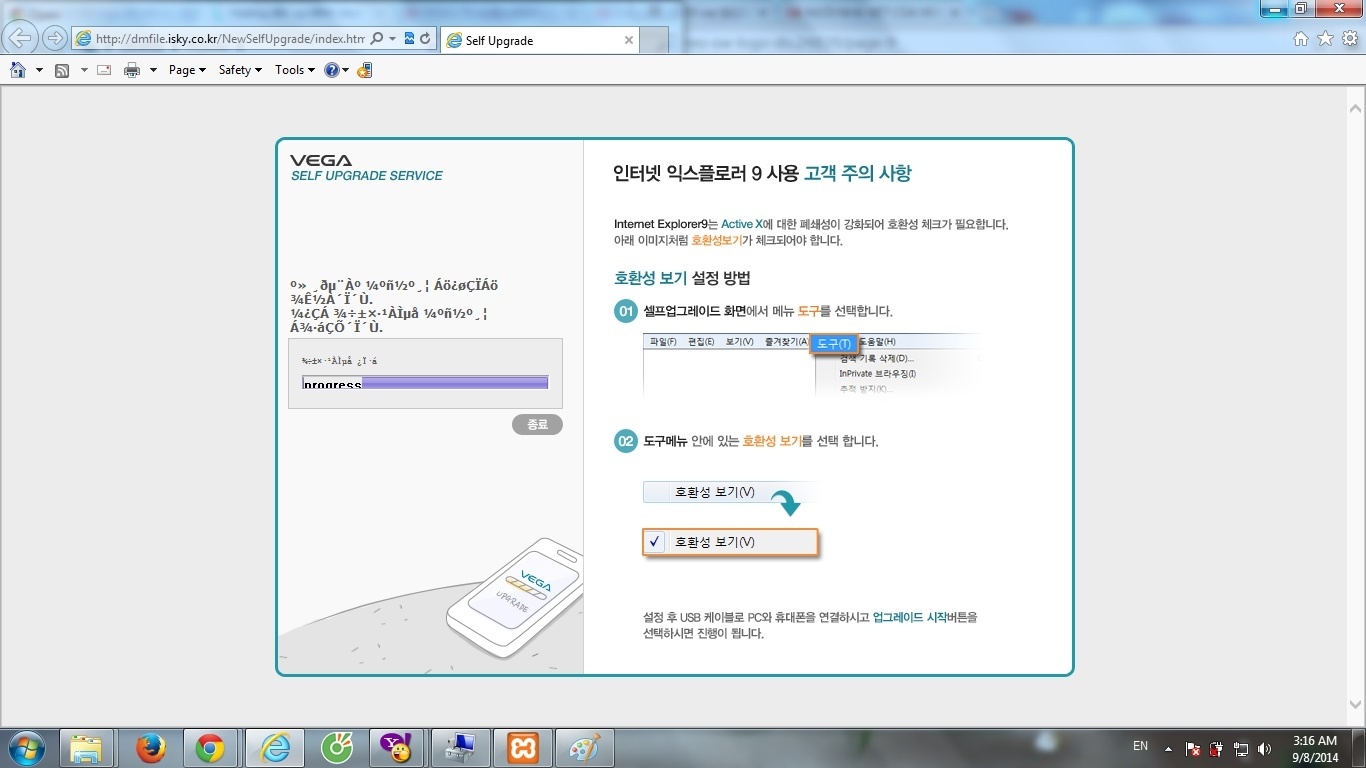1366x768 pixels.
Task: Click the heading text 호환성 보기 설정 방법
Action: point(682,278)
